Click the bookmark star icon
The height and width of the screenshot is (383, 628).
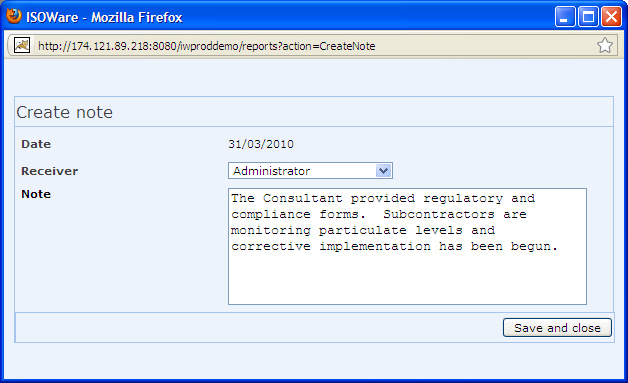coord(604,46)
